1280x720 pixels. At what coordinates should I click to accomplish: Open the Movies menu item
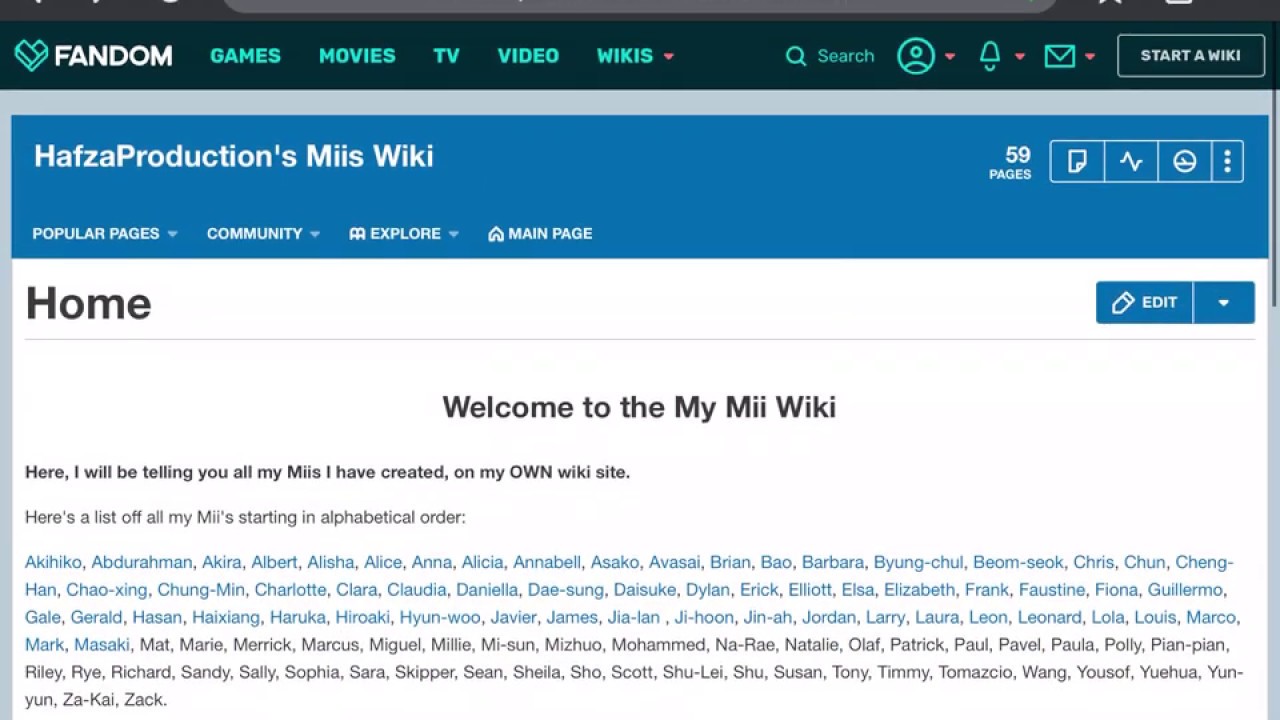pos(357,56)
